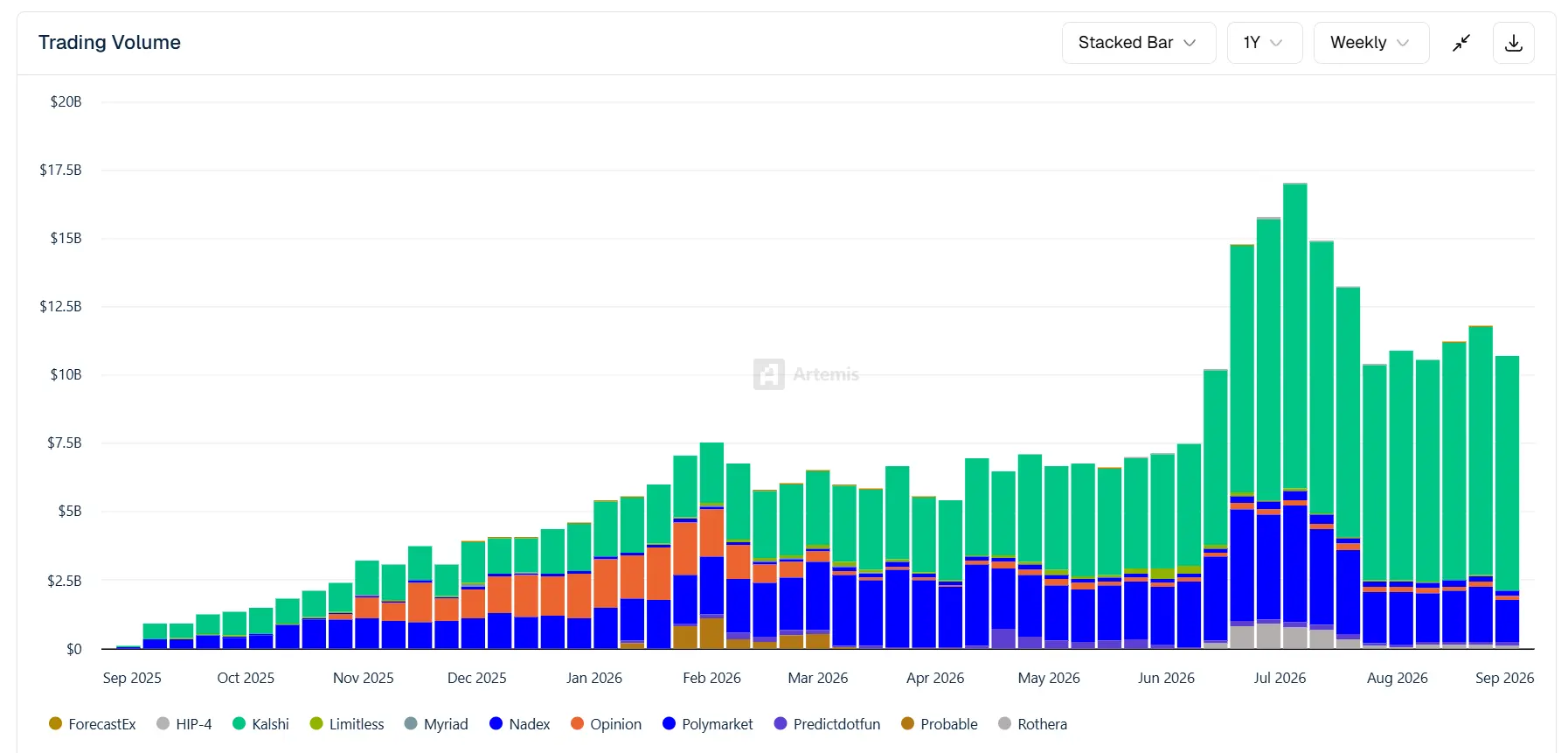Screen dimensions: 1568x753
Task: Click the Jun 2026 x-axis label
Action: point(1166,678)
